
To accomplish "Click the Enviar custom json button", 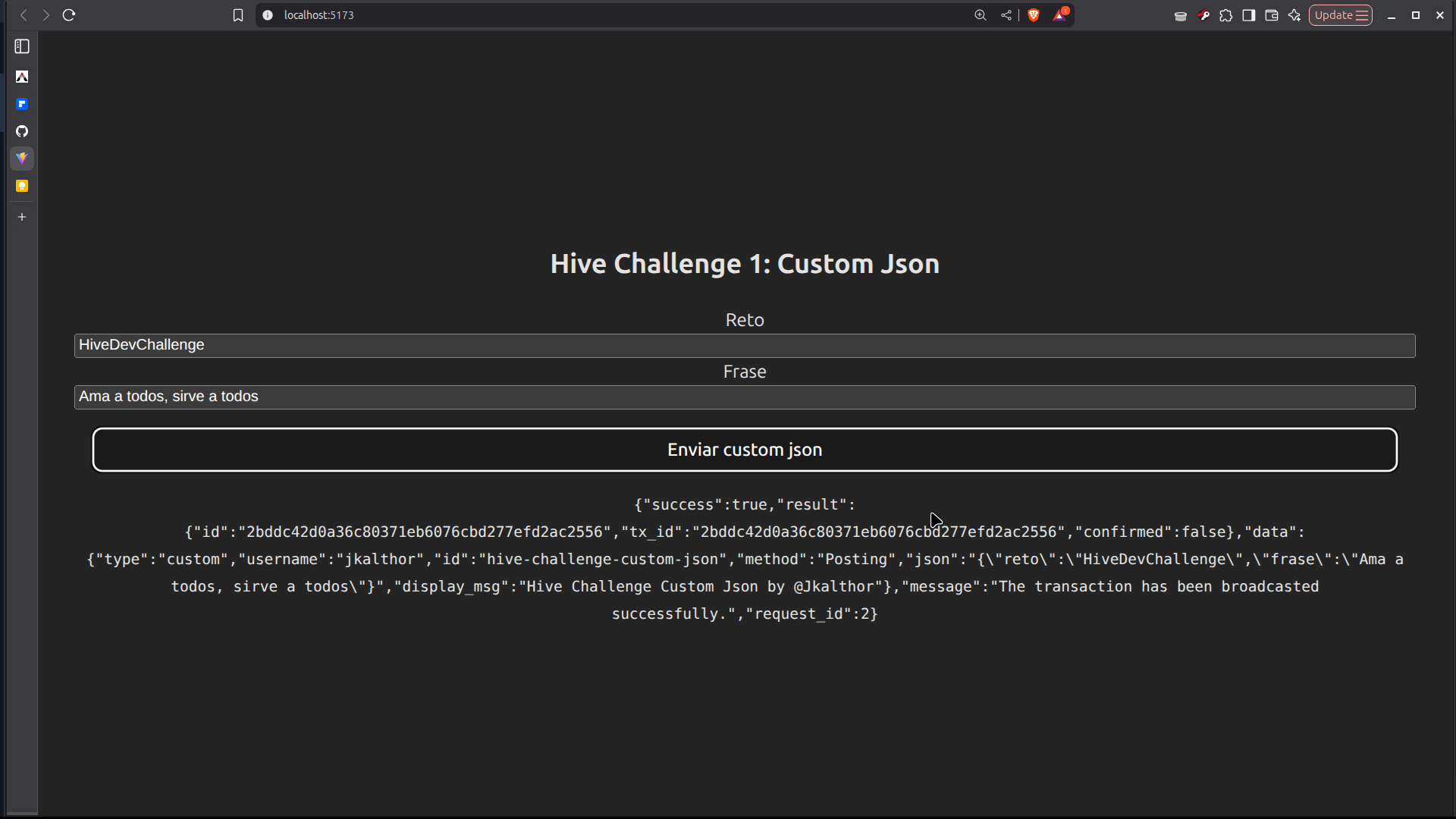I will pyautogui.click(x=745, y=450).
